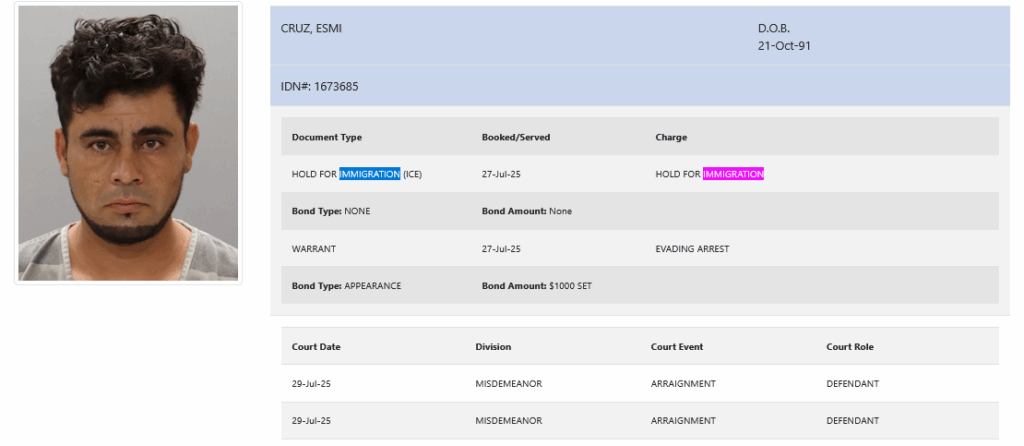Click the blue-highlighted IMMIGRATION word

click(x=370, y=174)
